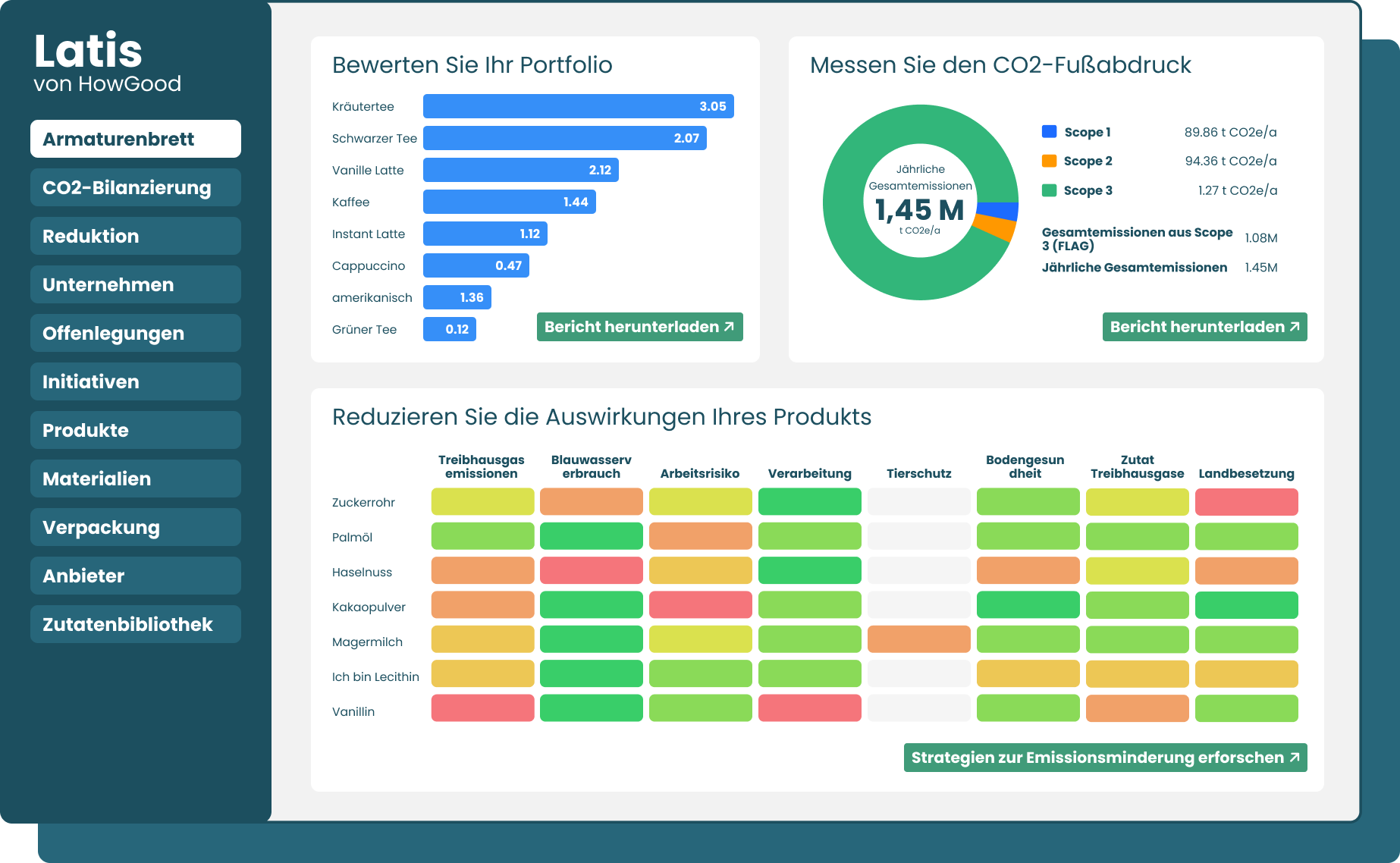
Task: Select Unternehmen in the sidebar
Action: [x=136, y=284]
